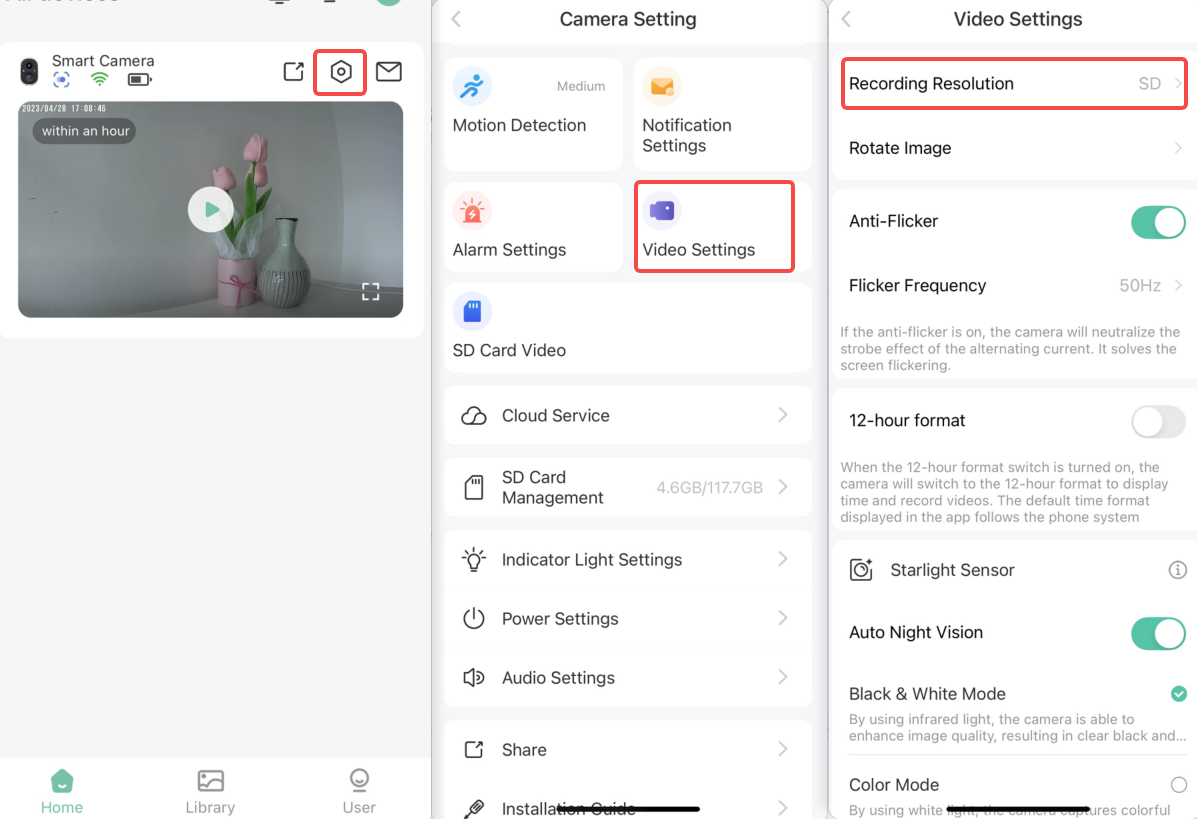The height and width of the screenshot is (819, 1197).
Task: Open Smart Camera settings gear icon
Action: [340, 72]
